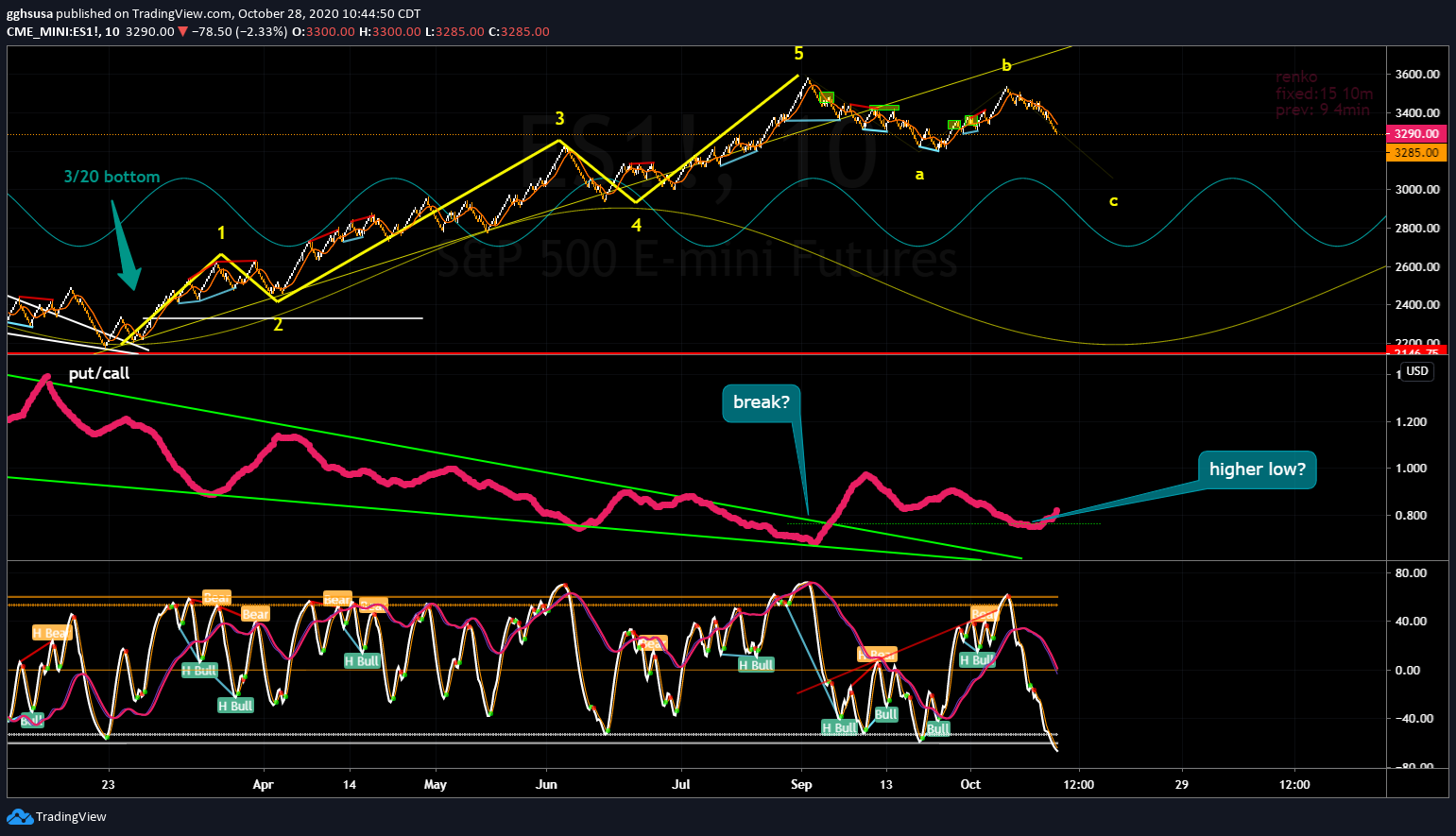Viewport: 1456px width, 836px height.
Task: Select the teal arrow under '3/20 bottom'
Action: pyautogui.click(x=126, y=246)
